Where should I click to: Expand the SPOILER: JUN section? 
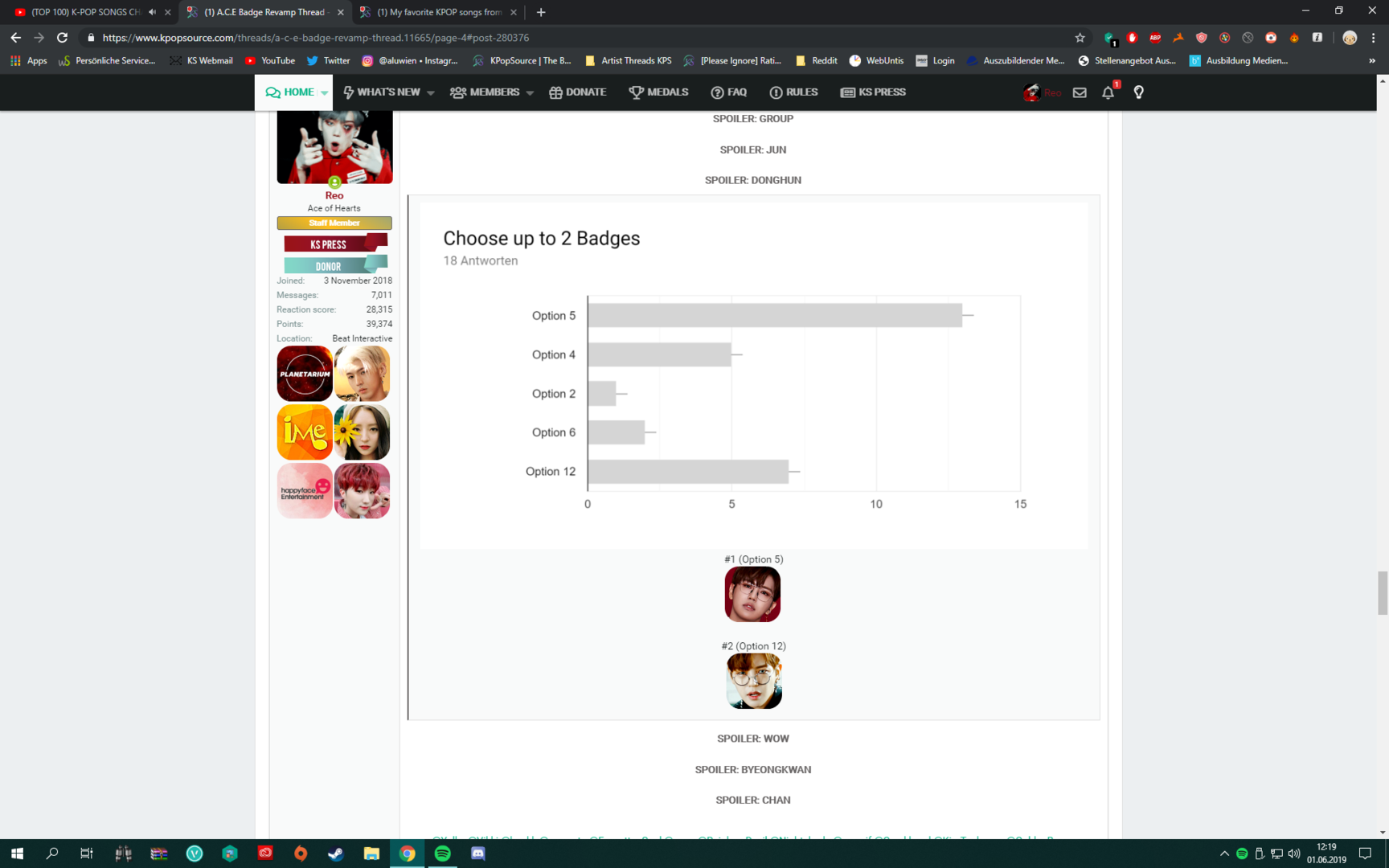(753, 149)
